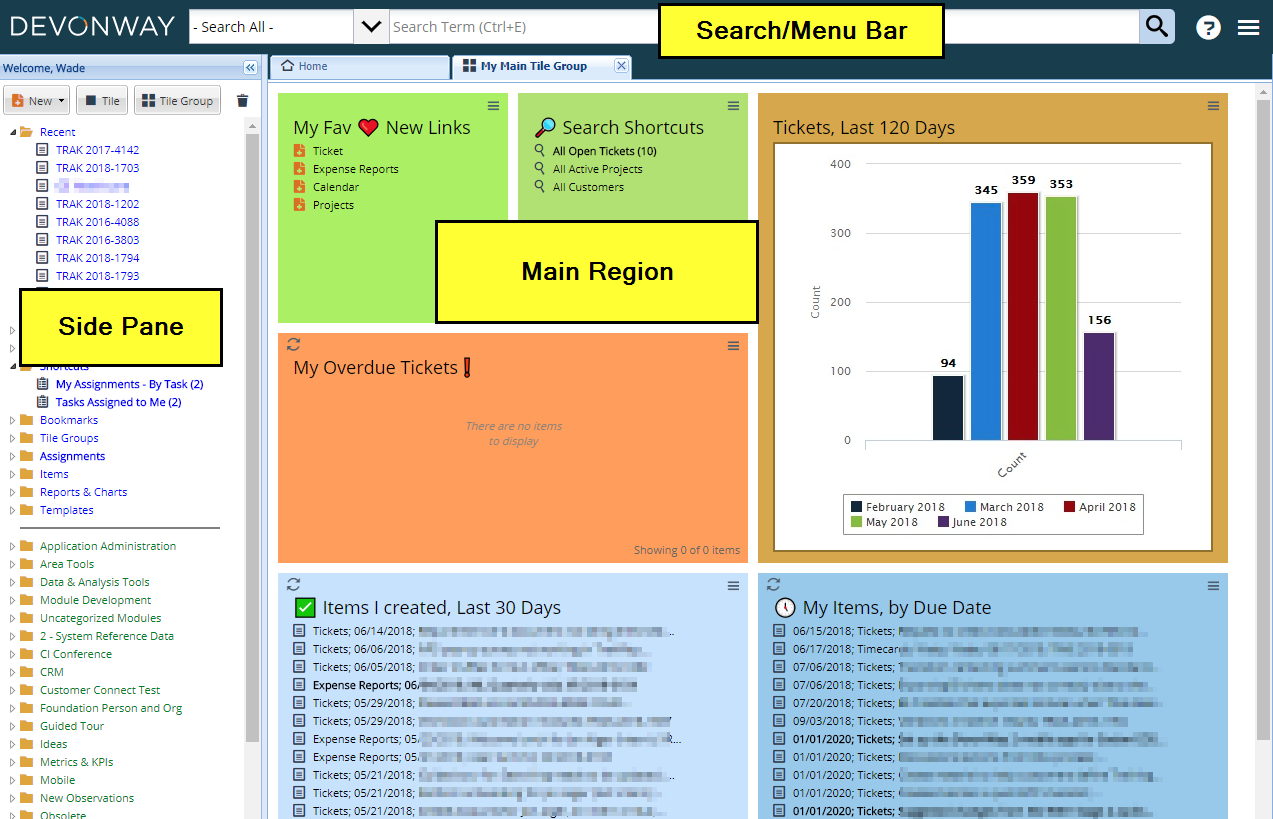Screen dimensions: 1273x819
Task: Click the Expense Reports new-item icon
Action: tap(299, 169)
